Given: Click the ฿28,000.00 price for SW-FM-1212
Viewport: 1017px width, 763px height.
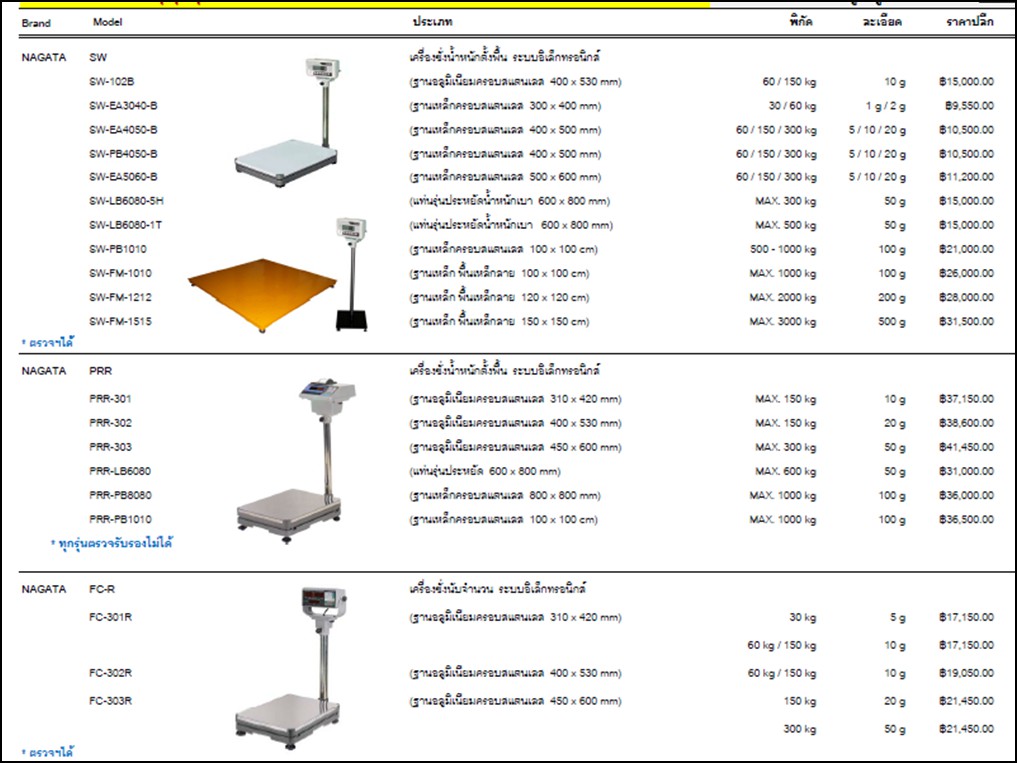Looking at the screenshot, I should (966, 297).
